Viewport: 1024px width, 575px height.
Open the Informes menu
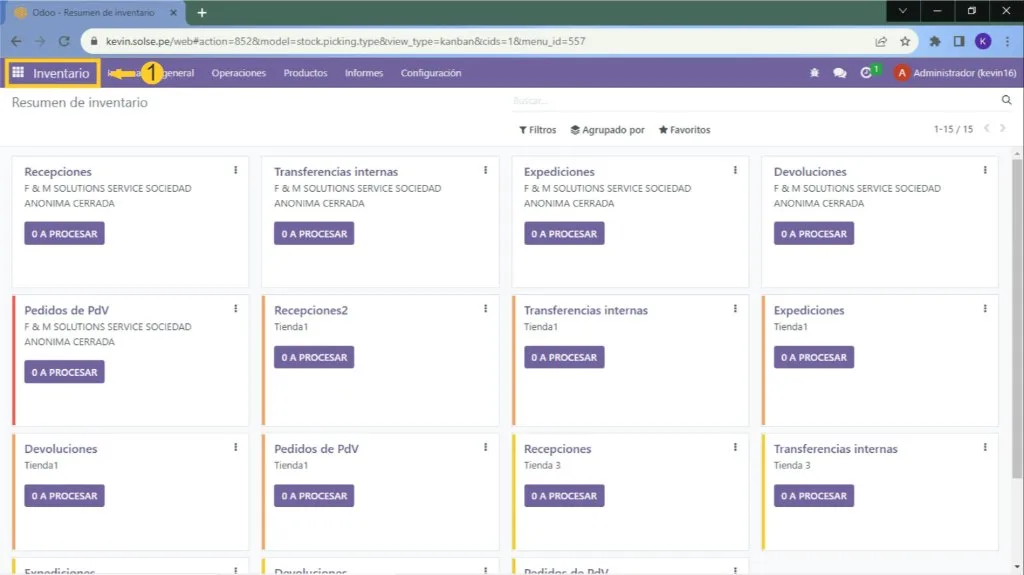364,73
